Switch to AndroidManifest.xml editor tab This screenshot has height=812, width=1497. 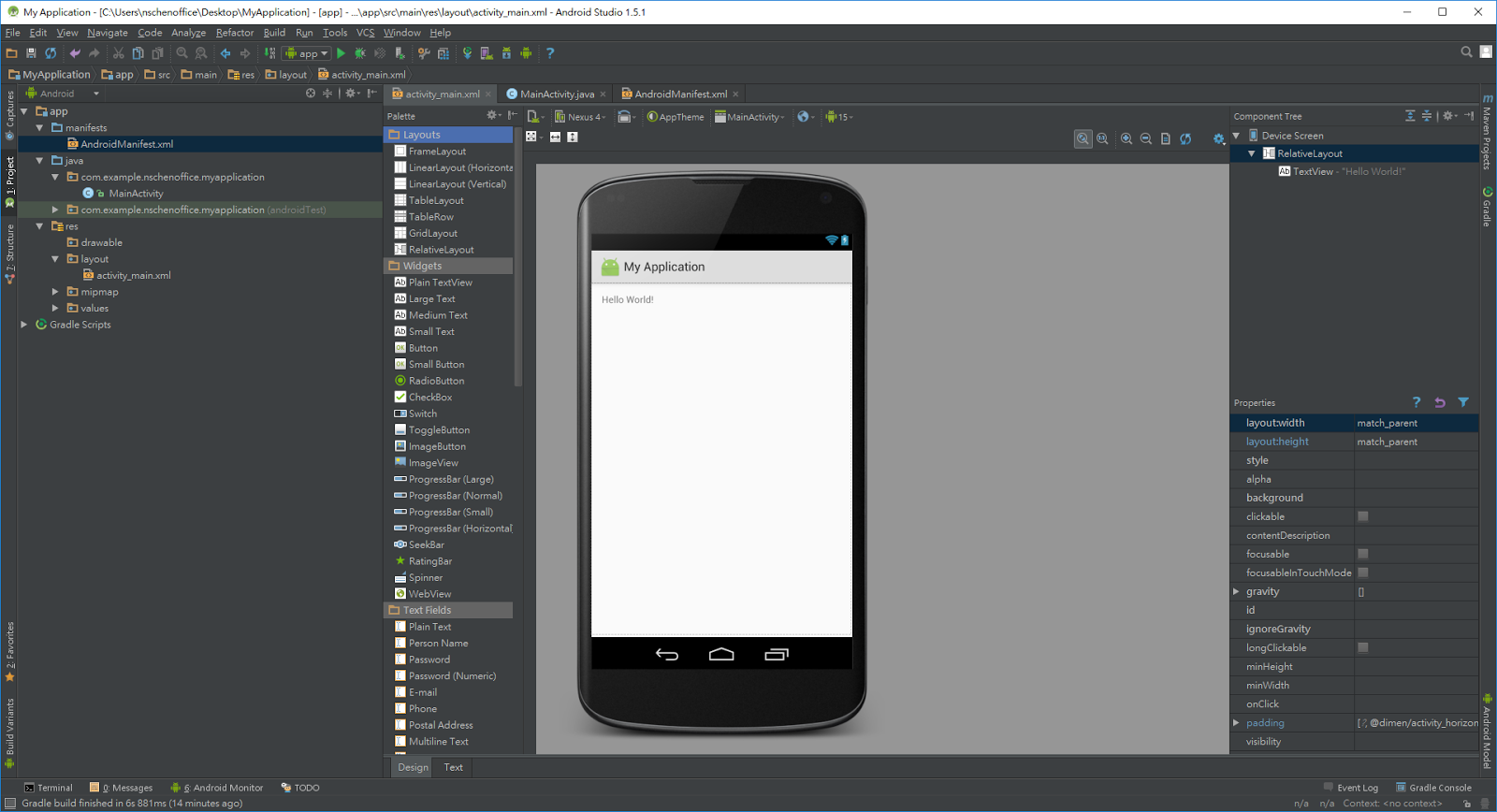click(680, 94)
